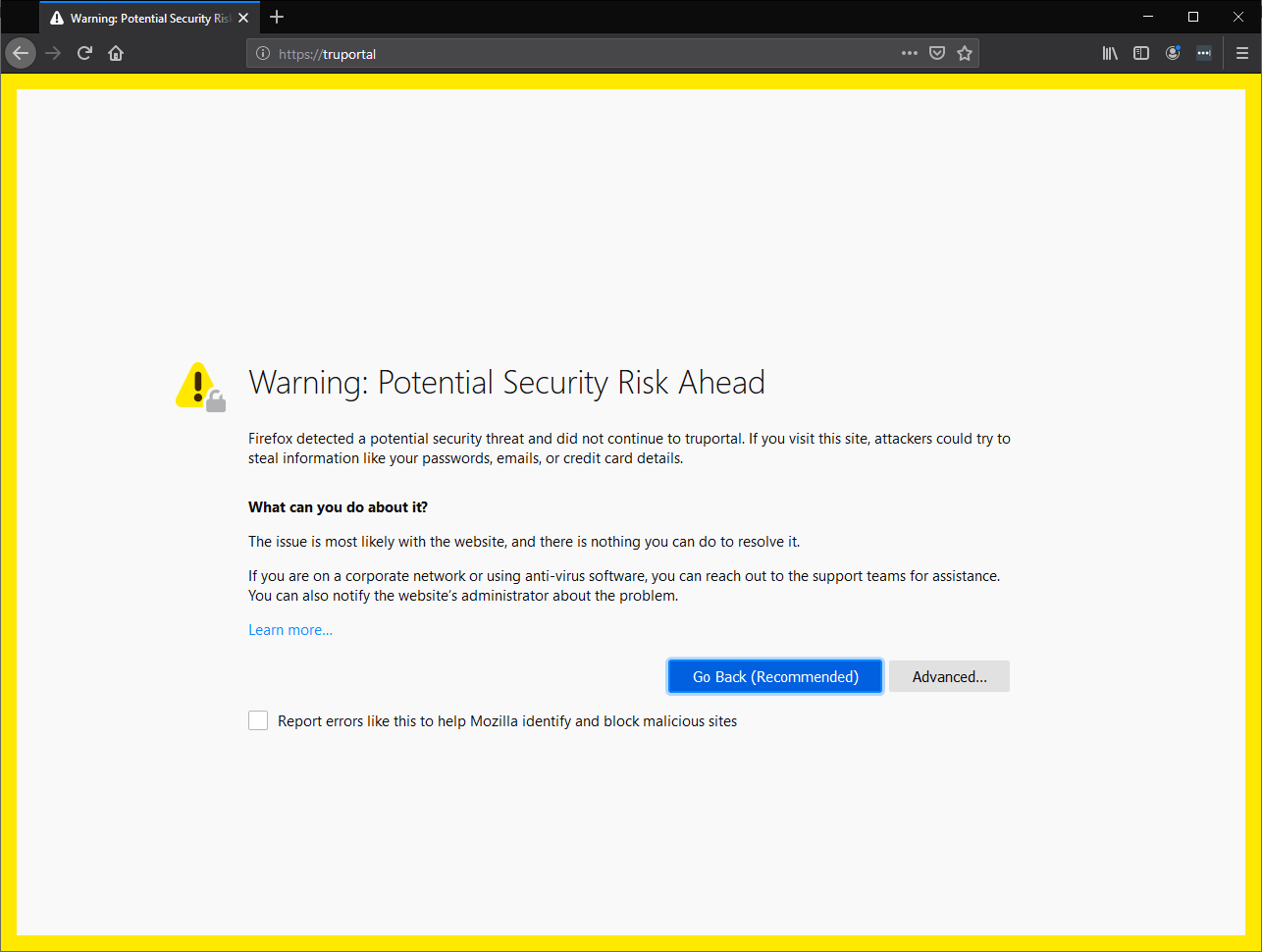Open a new tab with plus button
Viewport: 1262px width, 952px height.
coord(277,17)
